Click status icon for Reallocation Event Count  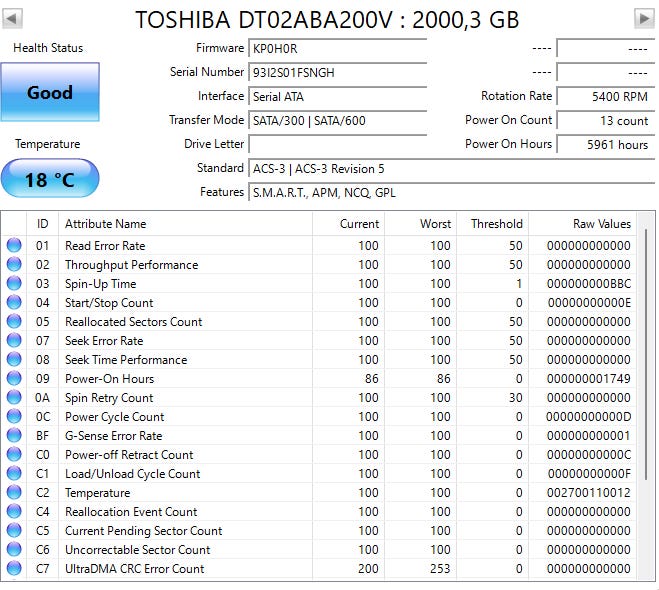[14, 511]
